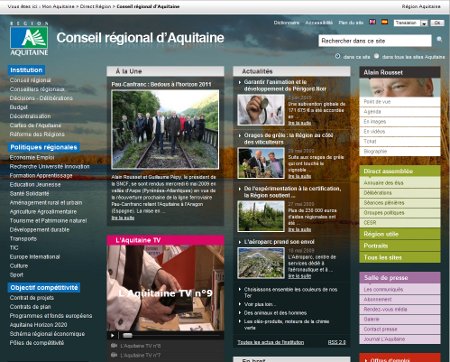
Task: Open the Institution menu heading
Action: pyautogui.click(x=26, y=70)
